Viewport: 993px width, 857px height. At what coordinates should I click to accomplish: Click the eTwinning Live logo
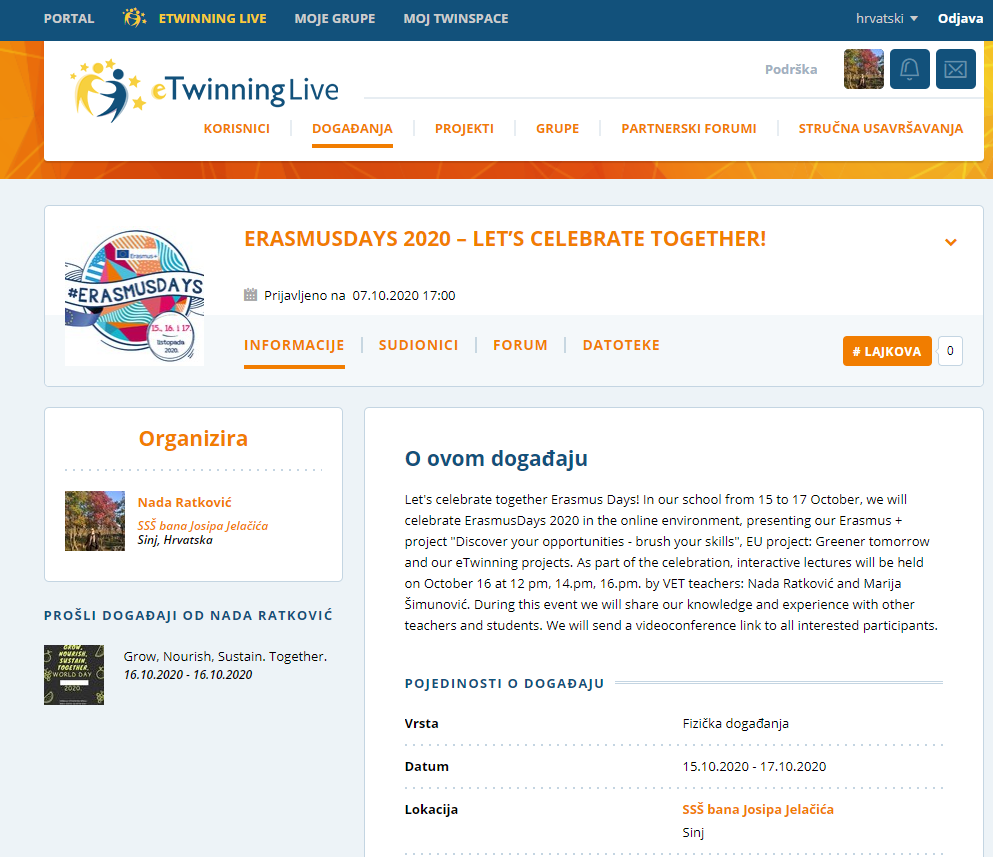205,91
